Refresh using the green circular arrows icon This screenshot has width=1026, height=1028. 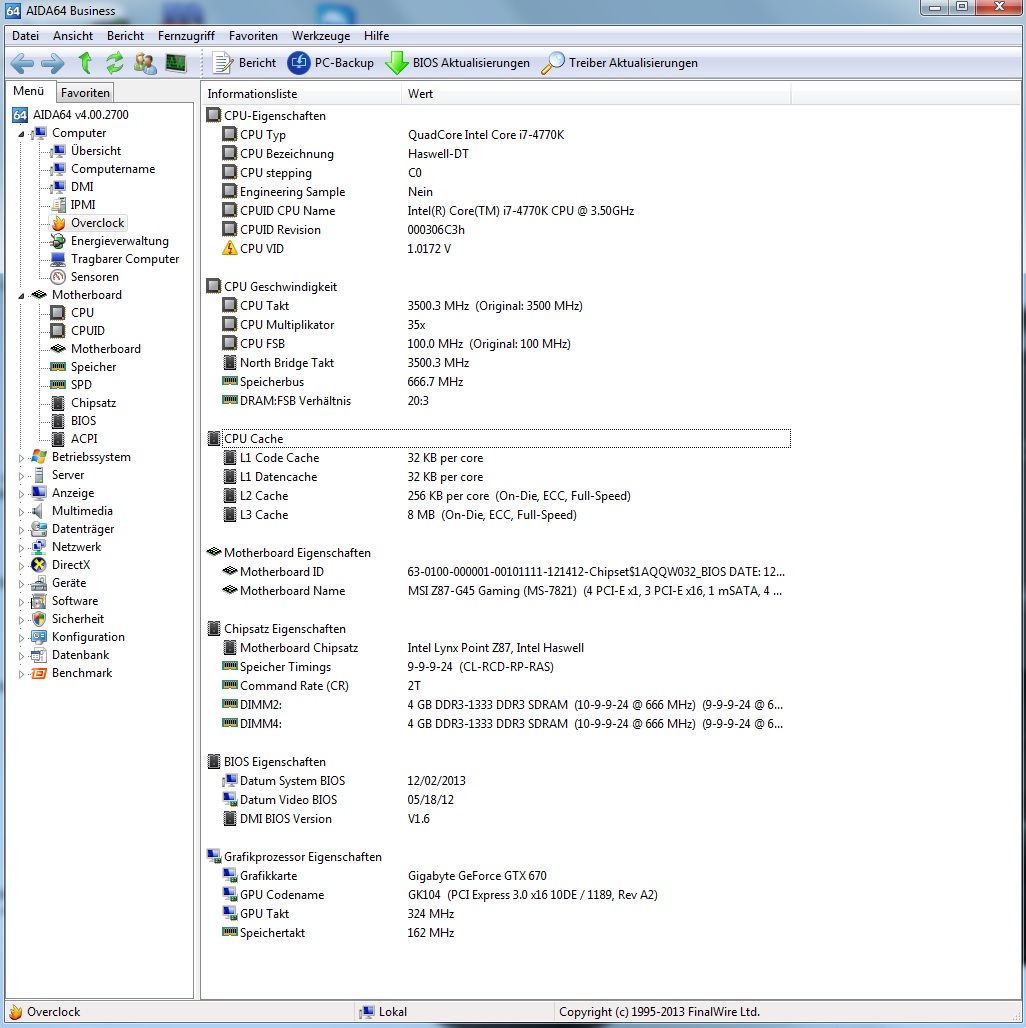115,63
